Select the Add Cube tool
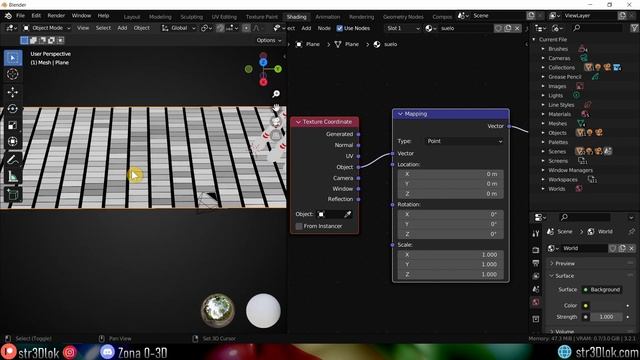This screenshot has height=360, width=640. pos(13,194)
